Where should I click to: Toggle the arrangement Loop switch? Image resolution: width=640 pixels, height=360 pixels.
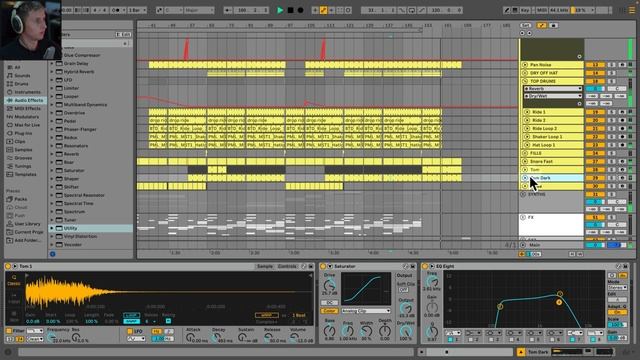[412, 10]
